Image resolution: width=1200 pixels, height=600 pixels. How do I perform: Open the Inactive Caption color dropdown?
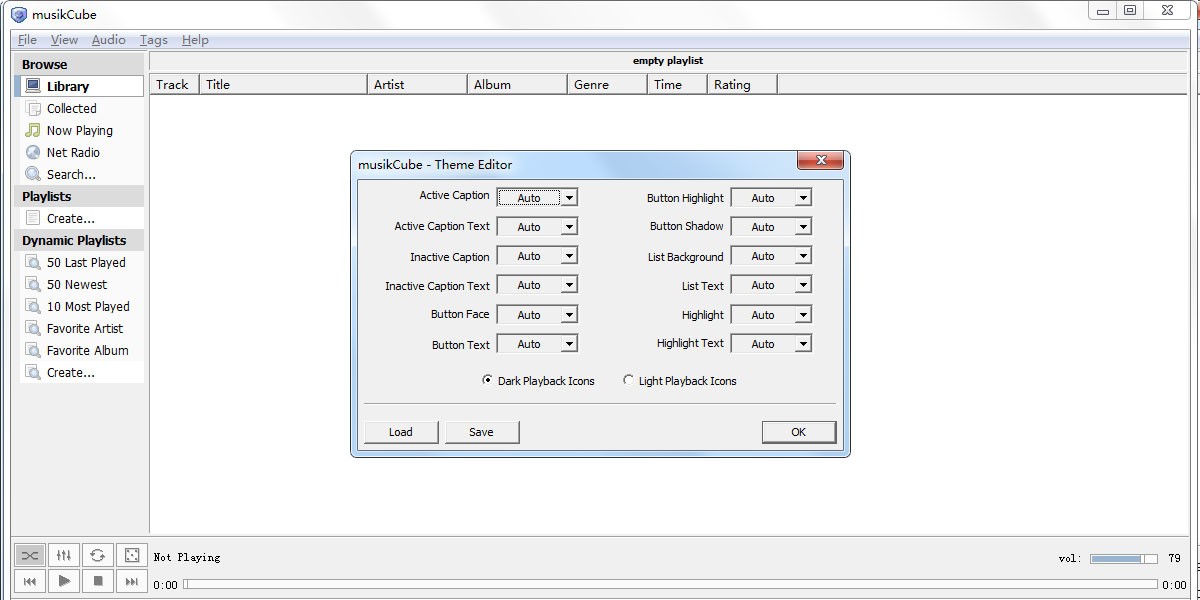click(537, 256)
